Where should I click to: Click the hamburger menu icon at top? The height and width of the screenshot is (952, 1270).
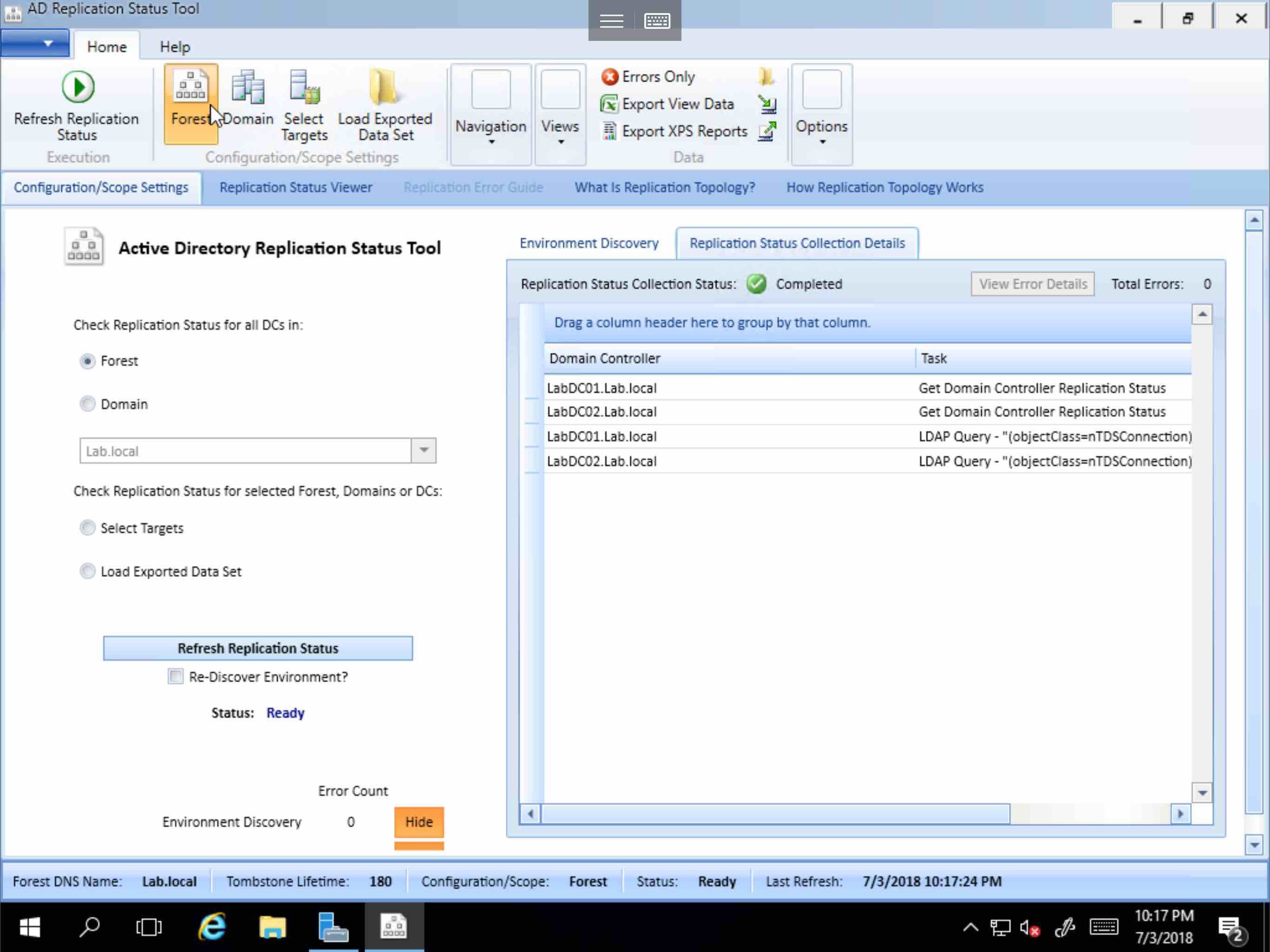pos(611,20)
